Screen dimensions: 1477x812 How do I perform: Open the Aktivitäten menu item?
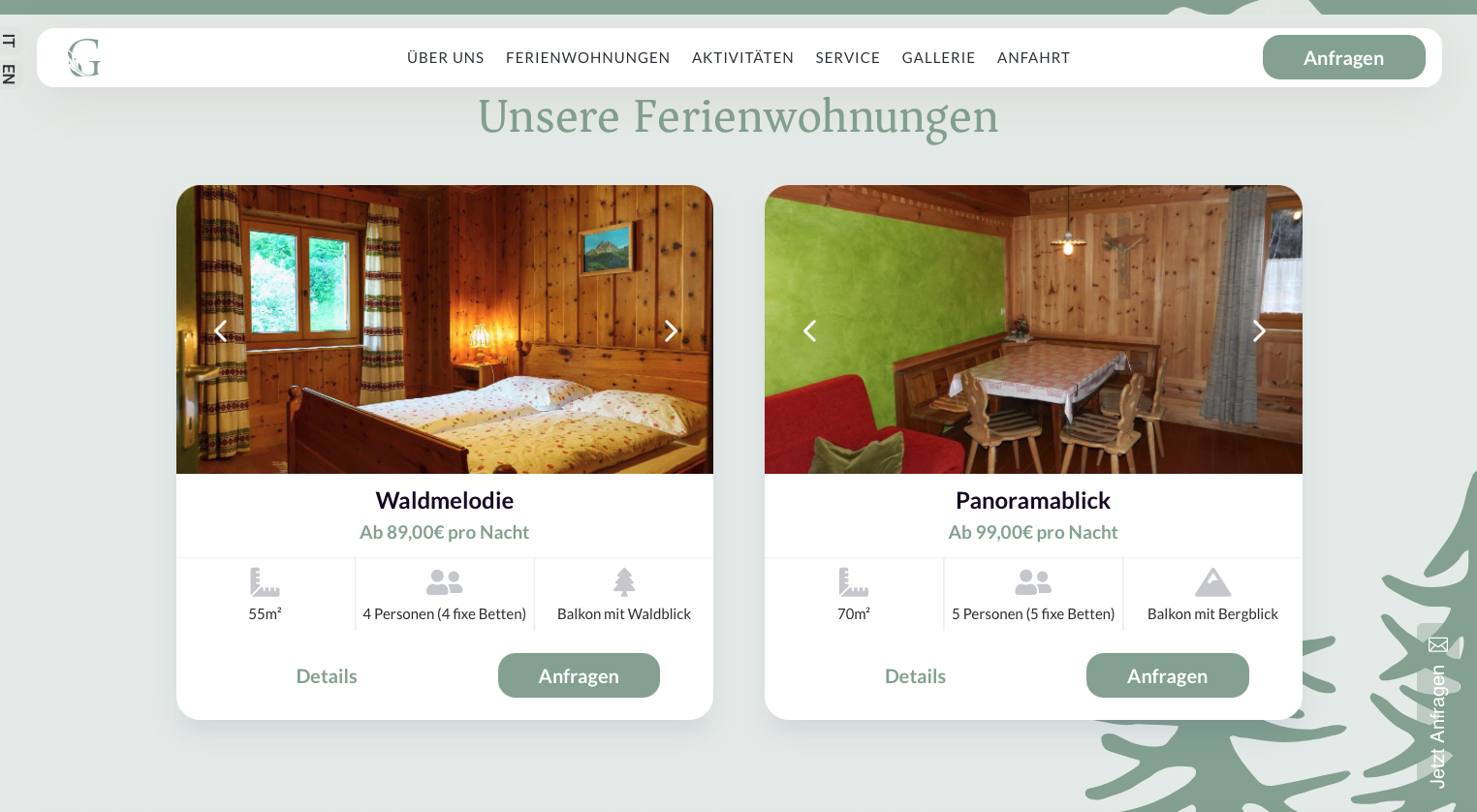pyautogui.click(x=742, y=58)
